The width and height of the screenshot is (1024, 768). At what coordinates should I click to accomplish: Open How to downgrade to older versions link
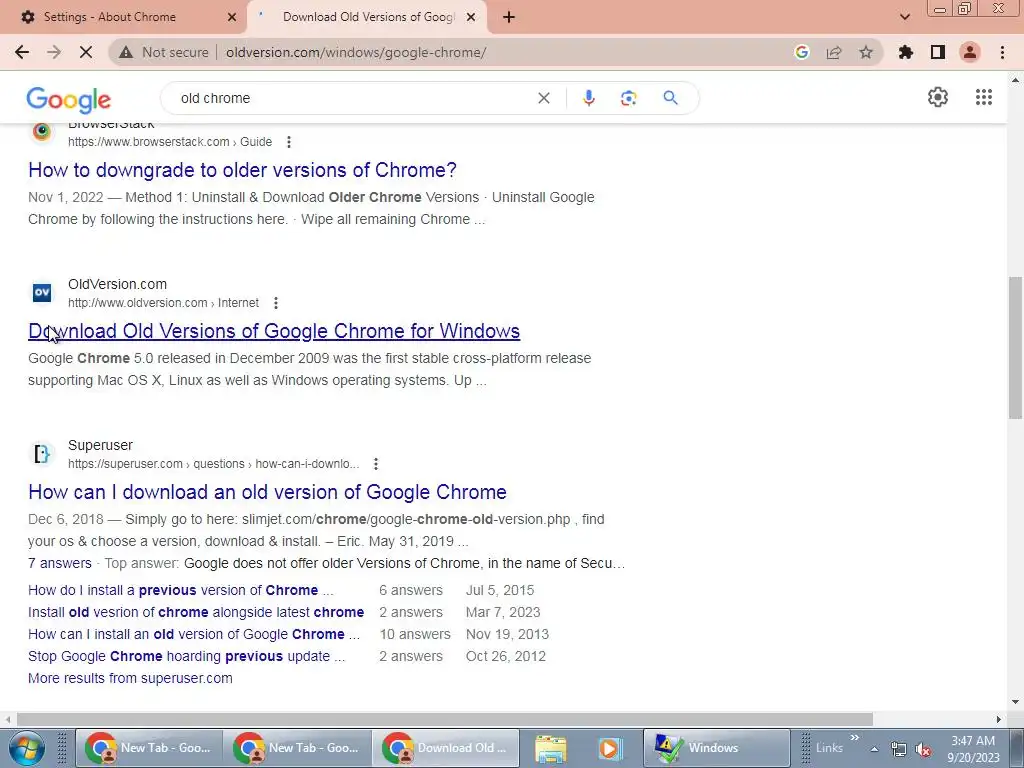click(x=242, y=170)
